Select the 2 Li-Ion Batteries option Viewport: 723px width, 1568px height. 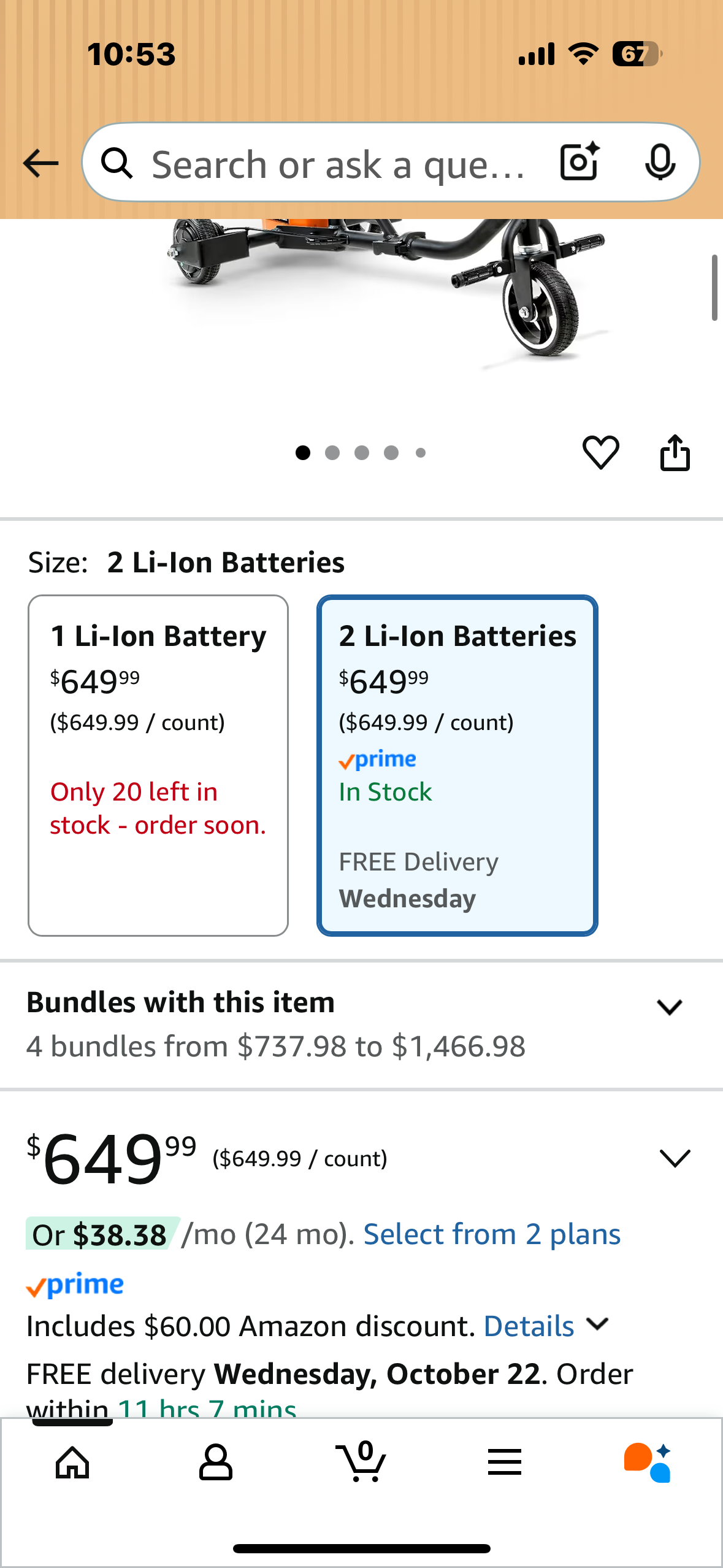[x=457, y=764]
